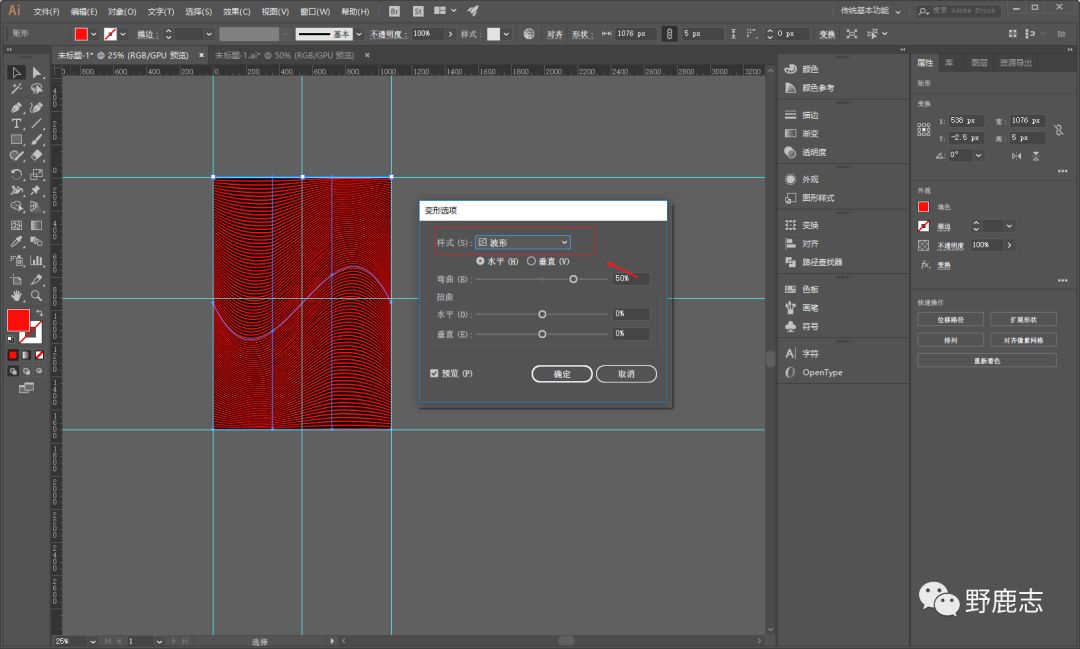Expand the rotation angle dropdown in Properties
1080x649 pixels.
[x=978, y=156]
